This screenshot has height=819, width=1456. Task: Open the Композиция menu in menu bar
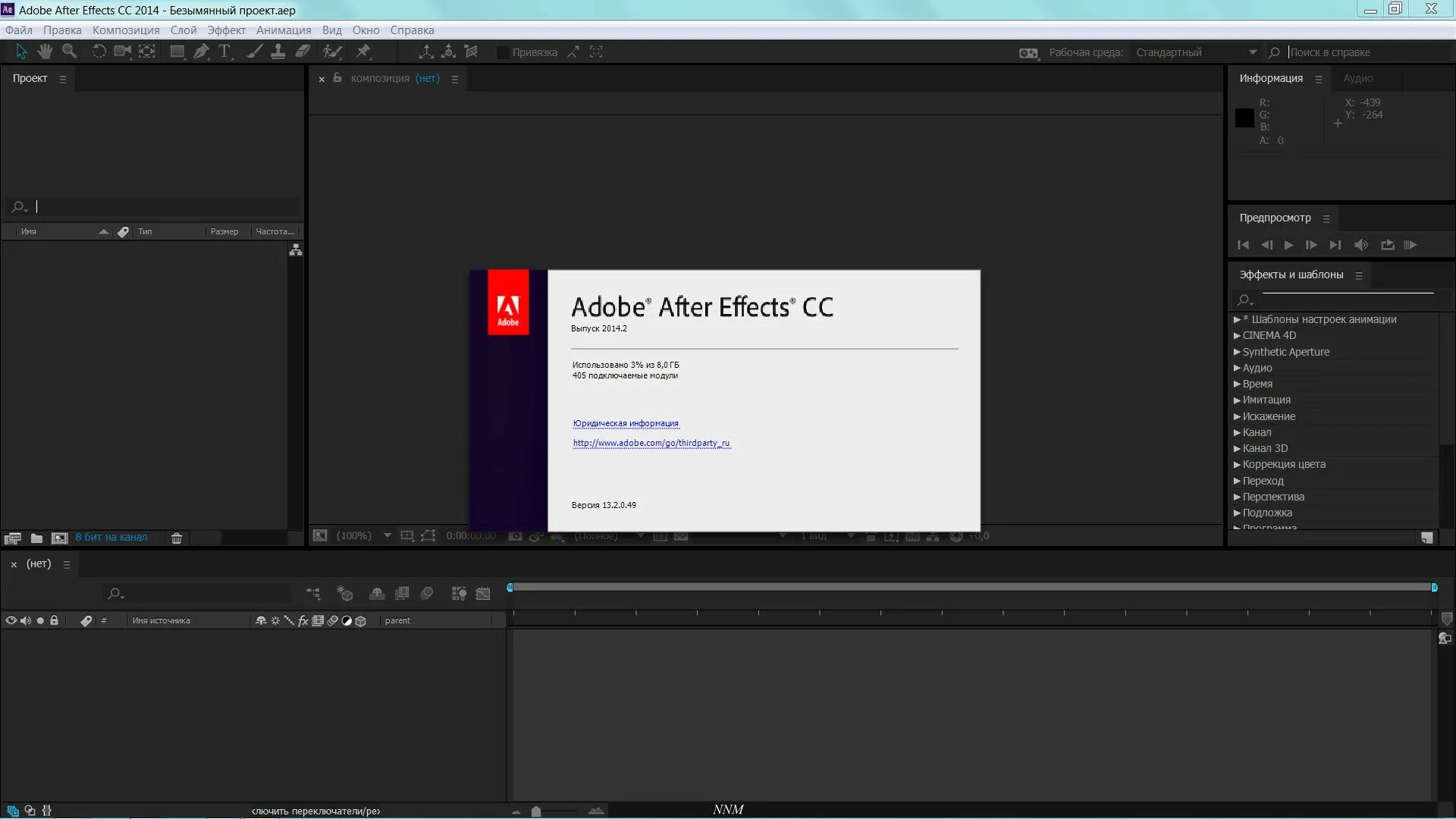126,30
